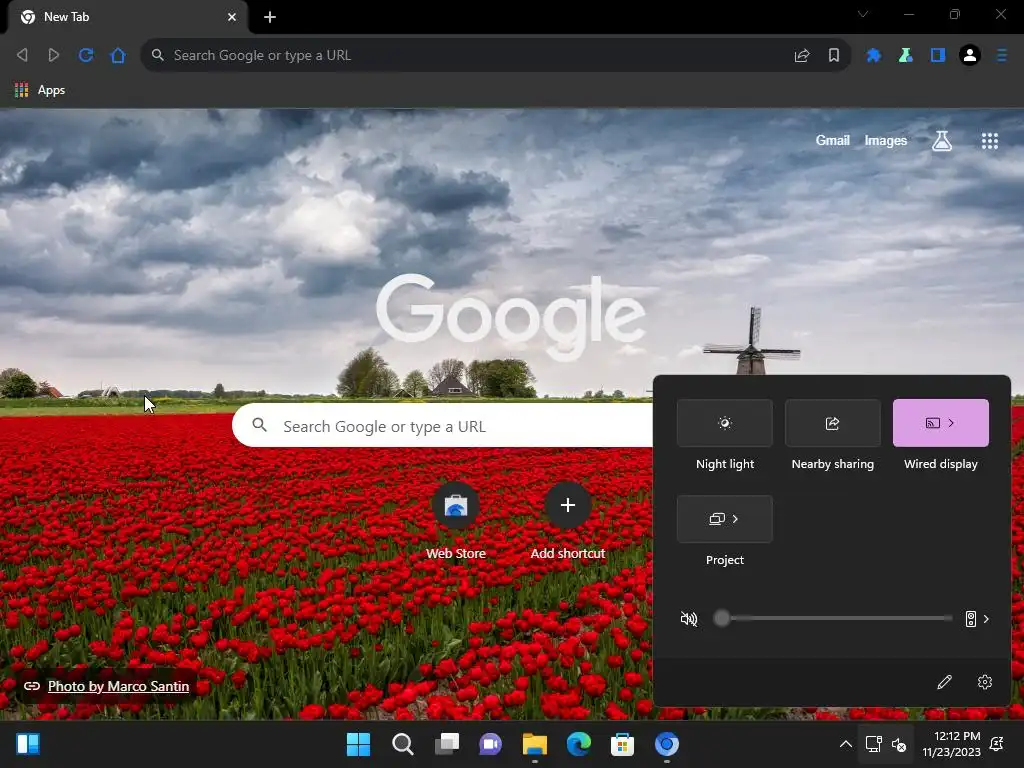Open the clock and calendar flyout

(951, 744)
